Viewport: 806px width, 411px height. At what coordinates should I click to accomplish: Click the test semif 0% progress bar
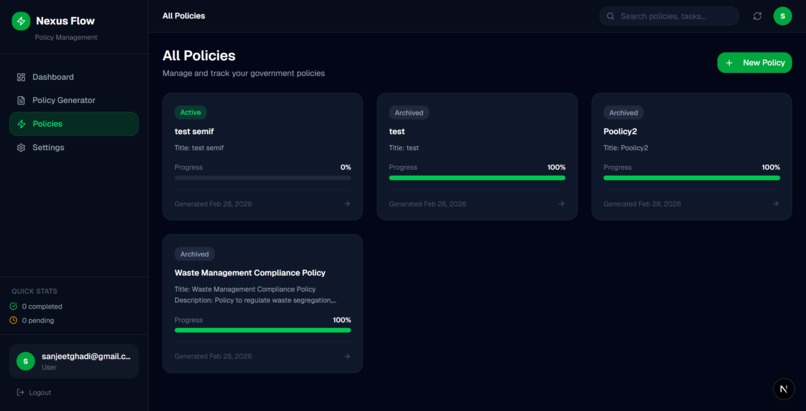click(x=263, y=178)
